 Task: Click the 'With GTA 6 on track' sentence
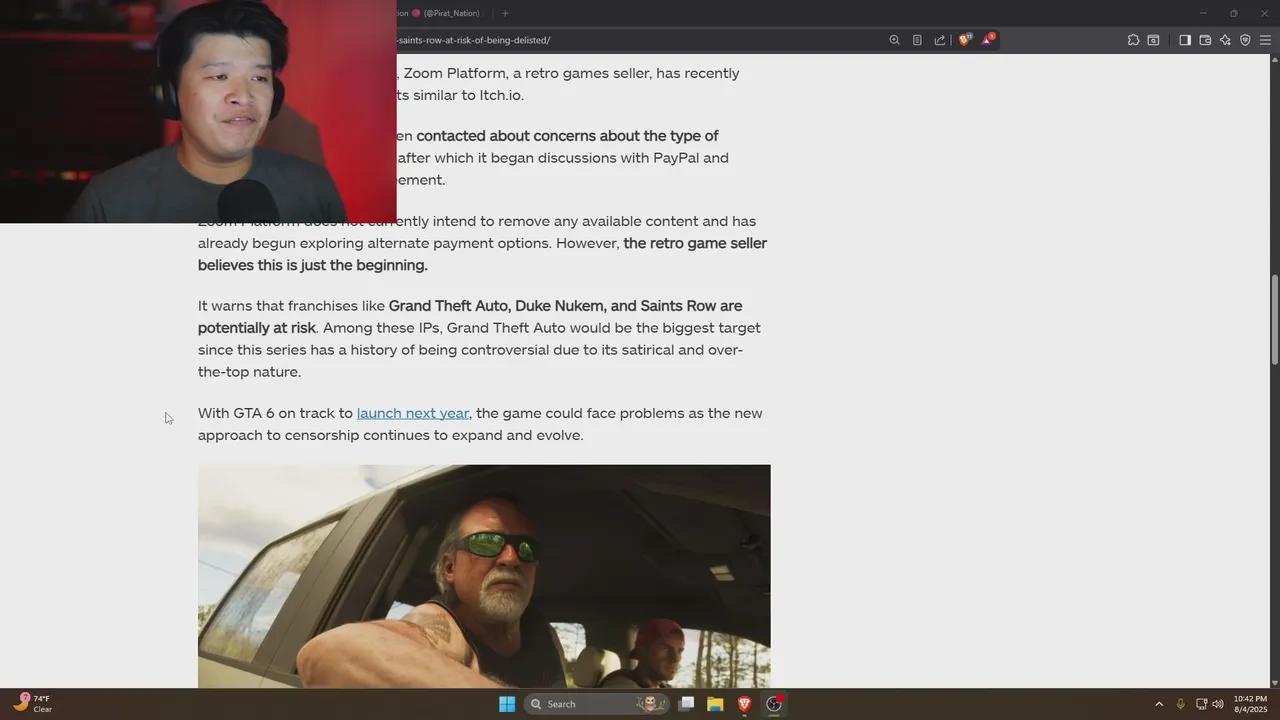click(480, 424)
